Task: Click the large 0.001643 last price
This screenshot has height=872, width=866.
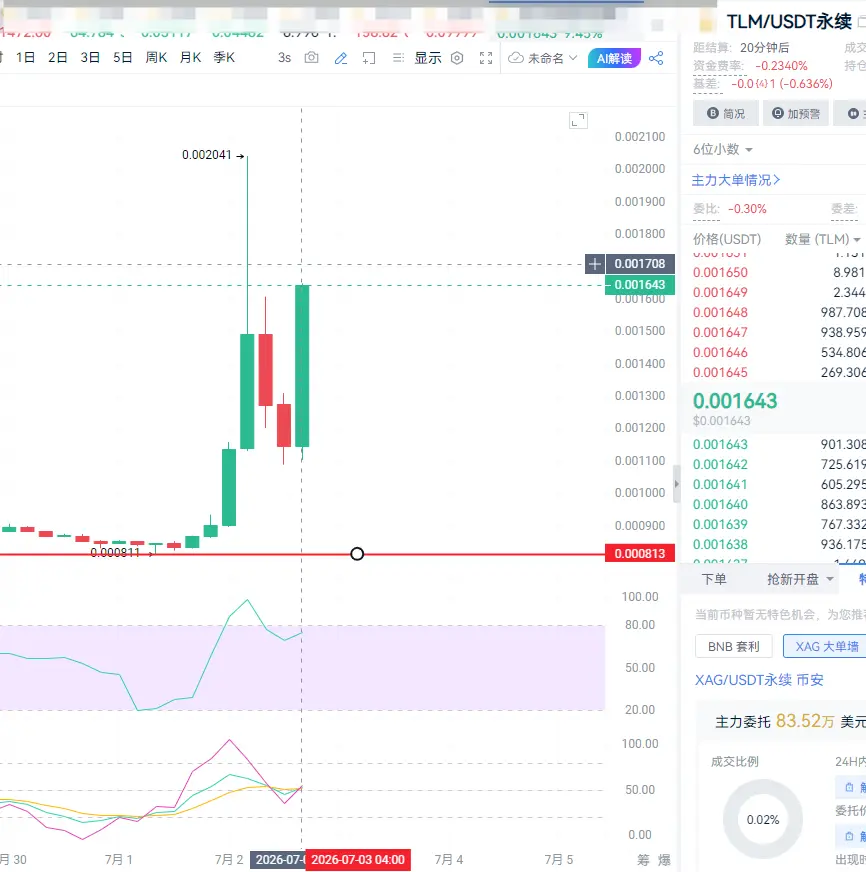Action: click(x=735, y=401)
